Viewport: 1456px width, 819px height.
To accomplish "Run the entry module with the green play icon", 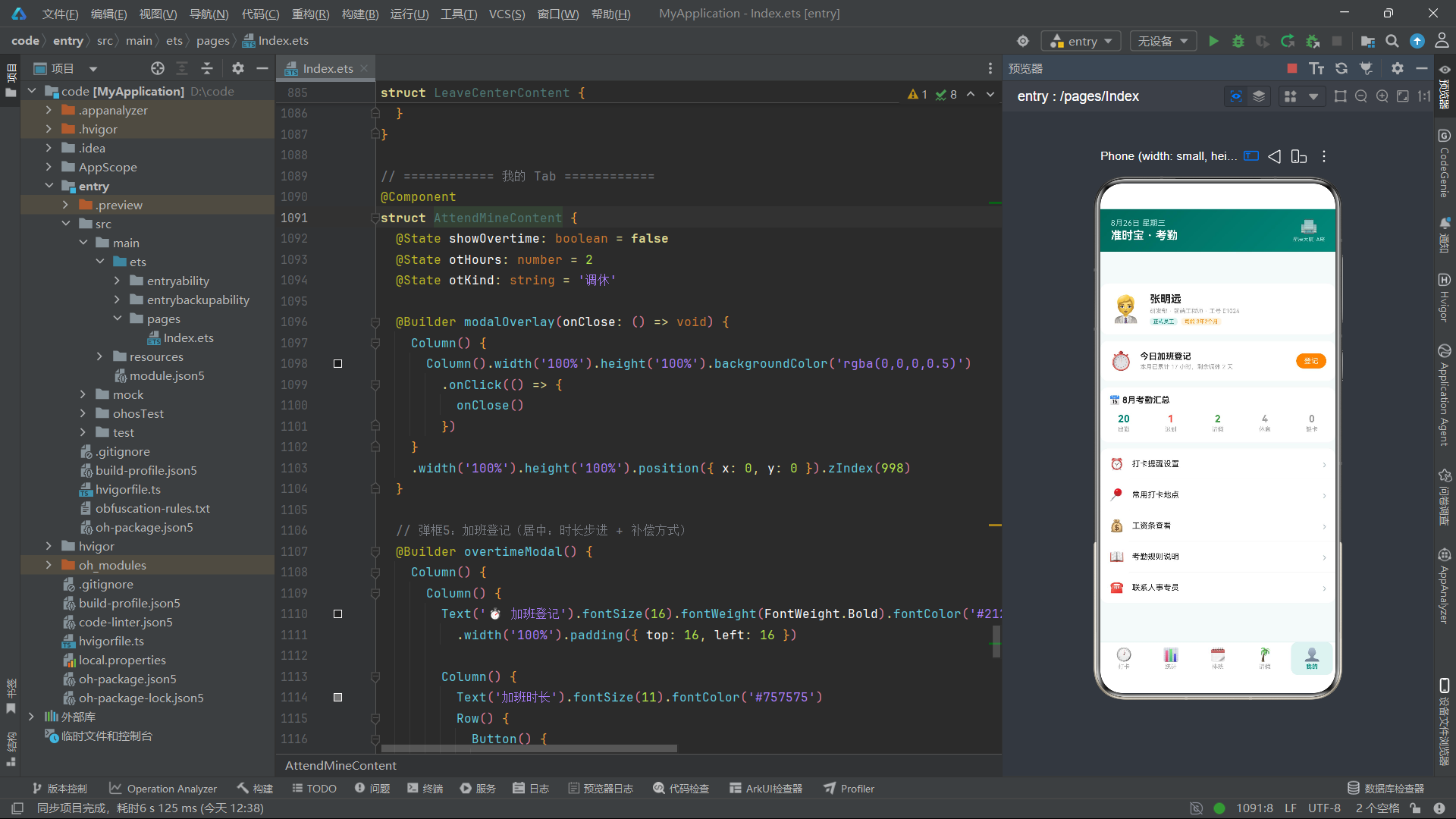I will tap(1213, 41).
